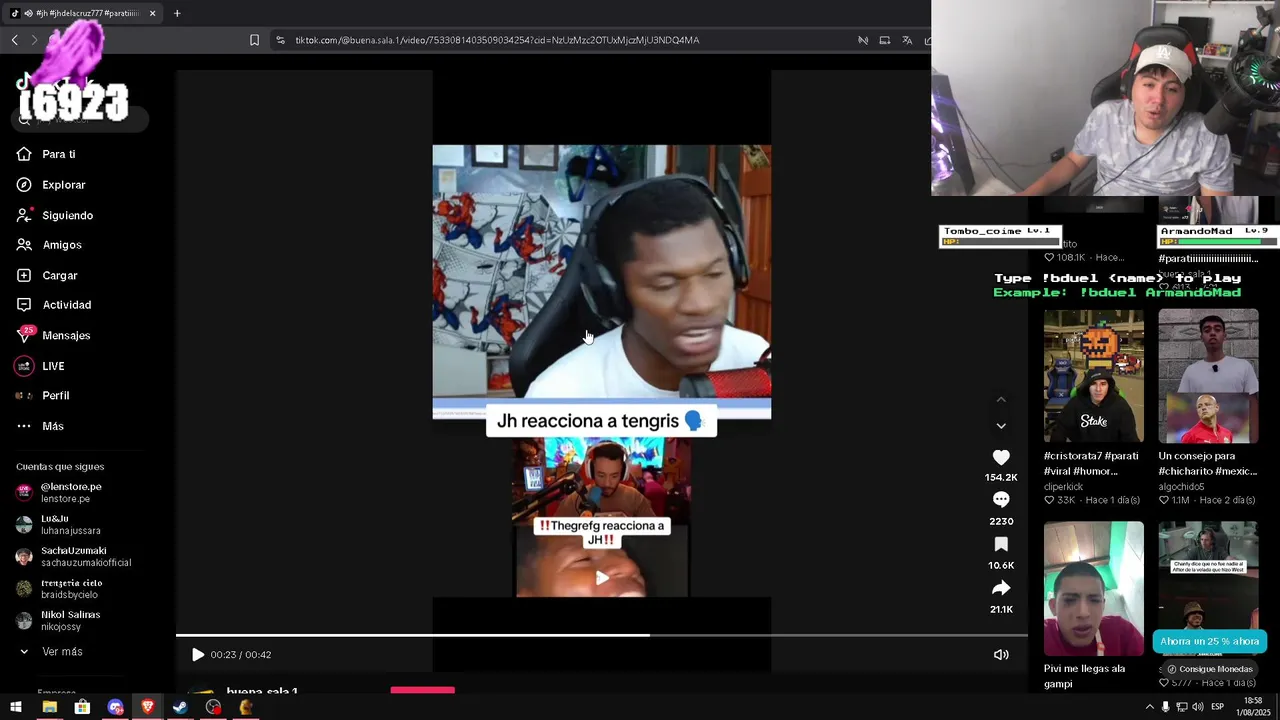The height and width of the screenshot is (720, 1280).
Task: Close the #jh TikTok tab
Action: [152, 13]
